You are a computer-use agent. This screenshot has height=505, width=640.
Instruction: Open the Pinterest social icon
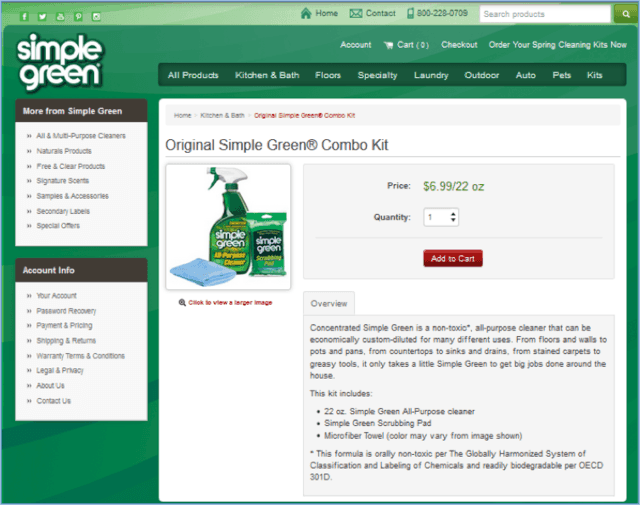(x=78, y=17)
